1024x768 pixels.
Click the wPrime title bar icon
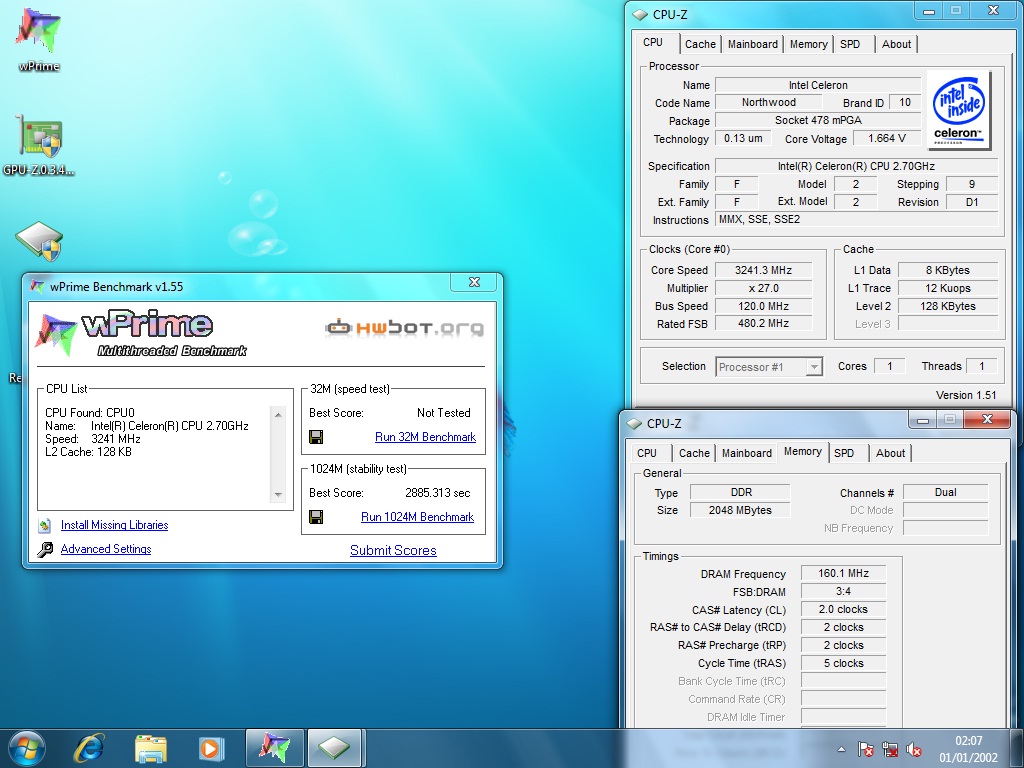click(38, 286)
